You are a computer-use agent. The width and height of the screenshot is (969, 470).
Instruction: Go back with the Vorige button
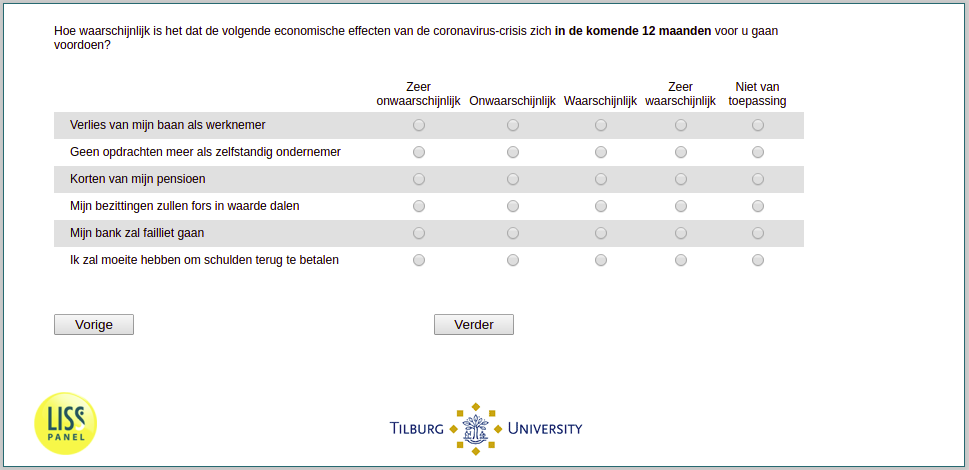(x=94, y=325)
